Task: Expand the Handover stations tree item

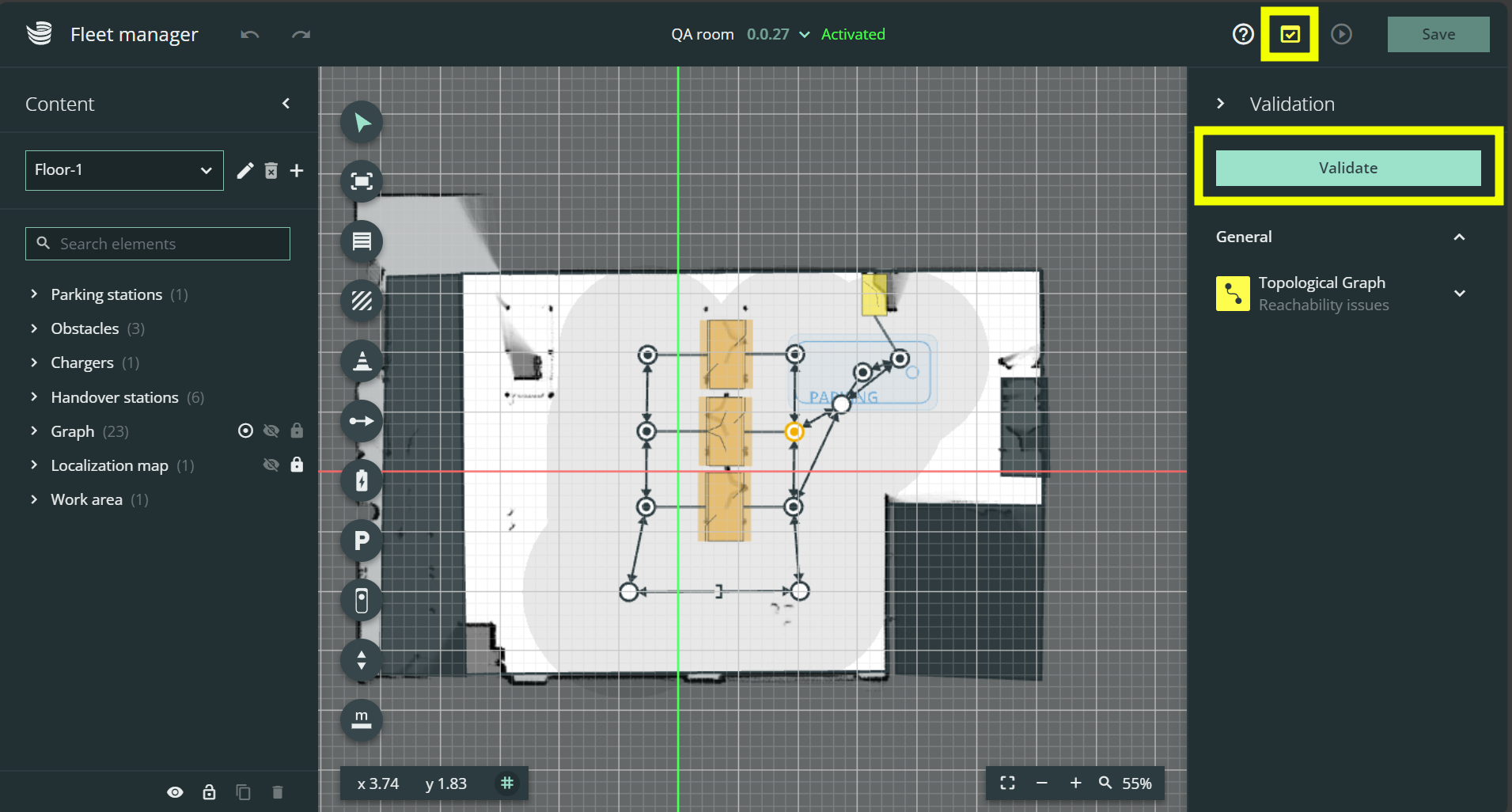Action: 34,397
